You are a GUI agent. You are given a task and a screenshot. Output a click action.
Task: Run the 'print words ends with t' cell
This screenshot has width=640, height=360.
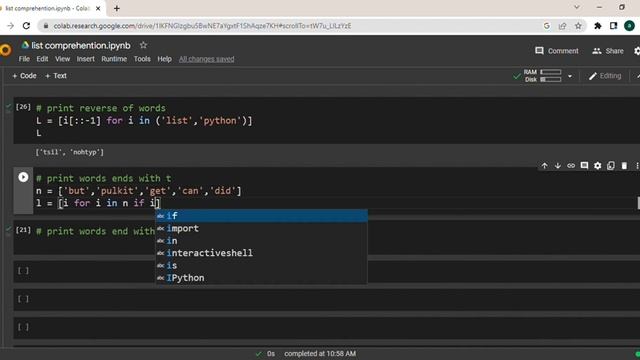23,177
